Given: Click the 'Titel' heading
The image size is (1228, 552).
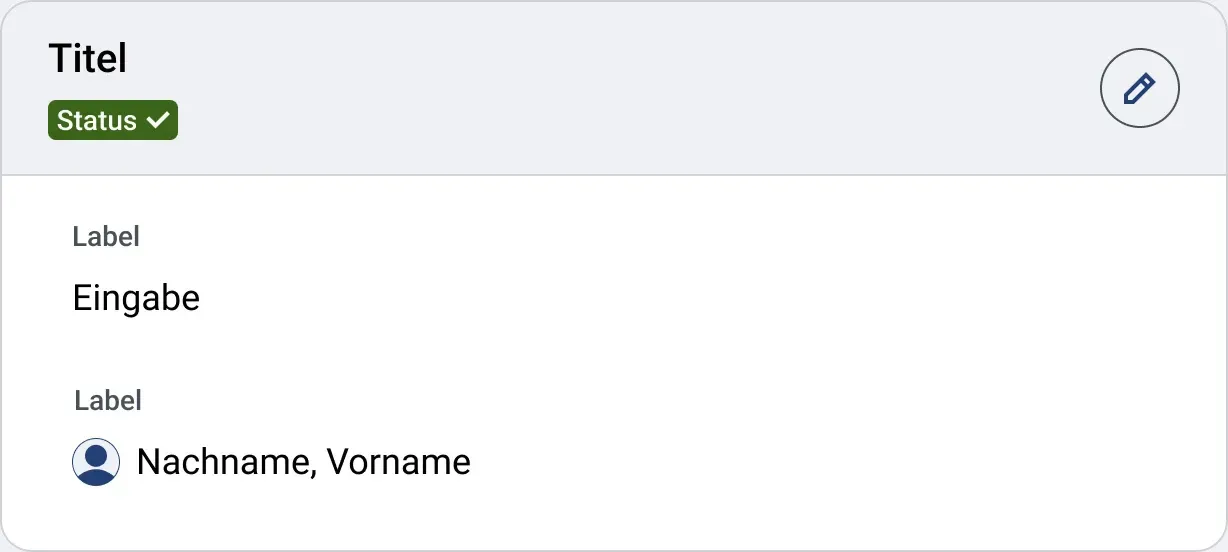Looking at the screenshot, I should tap(88, 59).
